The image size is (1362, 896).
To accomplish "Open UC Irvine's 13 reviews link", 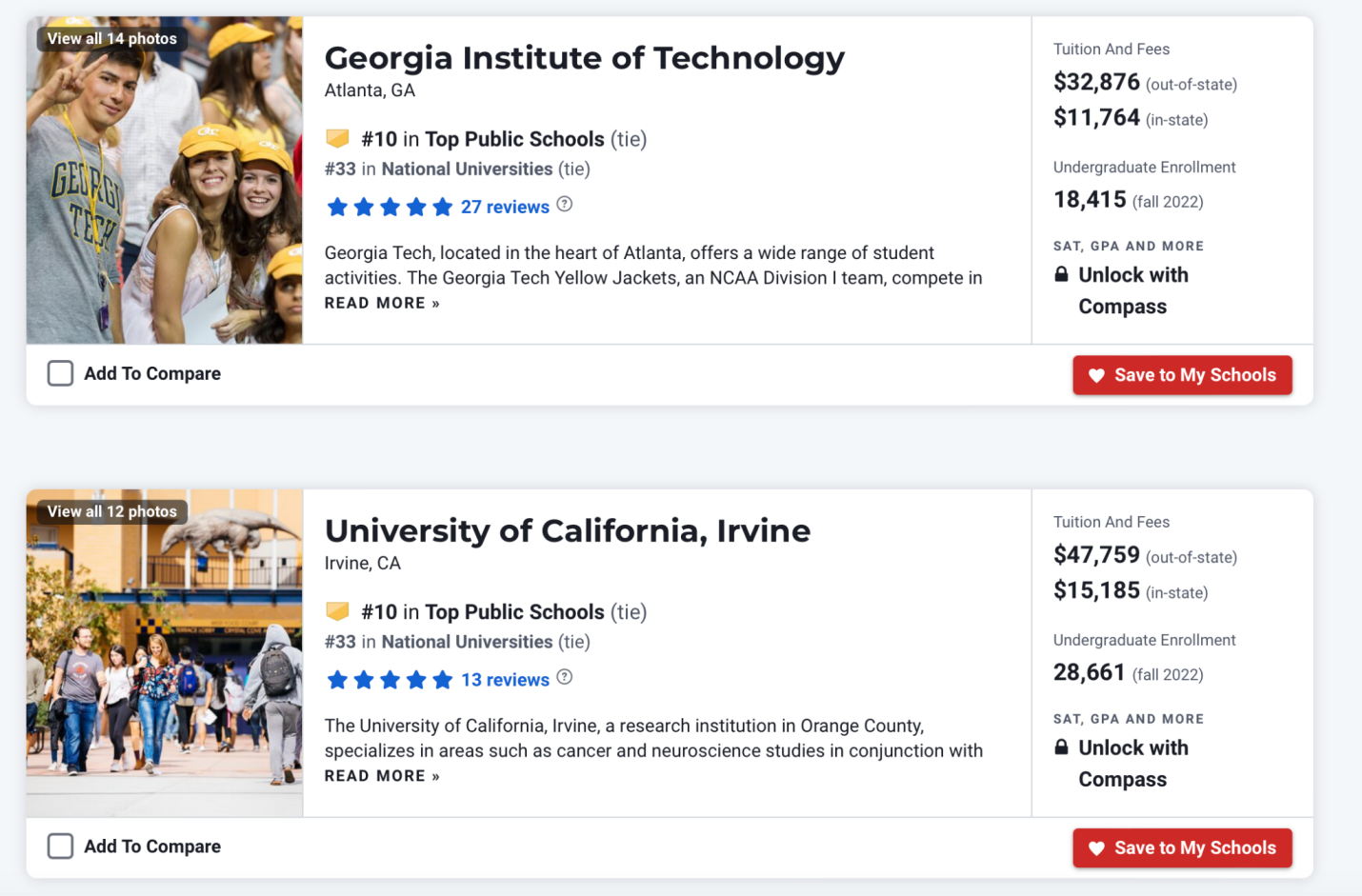I will click(x=505, y=680).
